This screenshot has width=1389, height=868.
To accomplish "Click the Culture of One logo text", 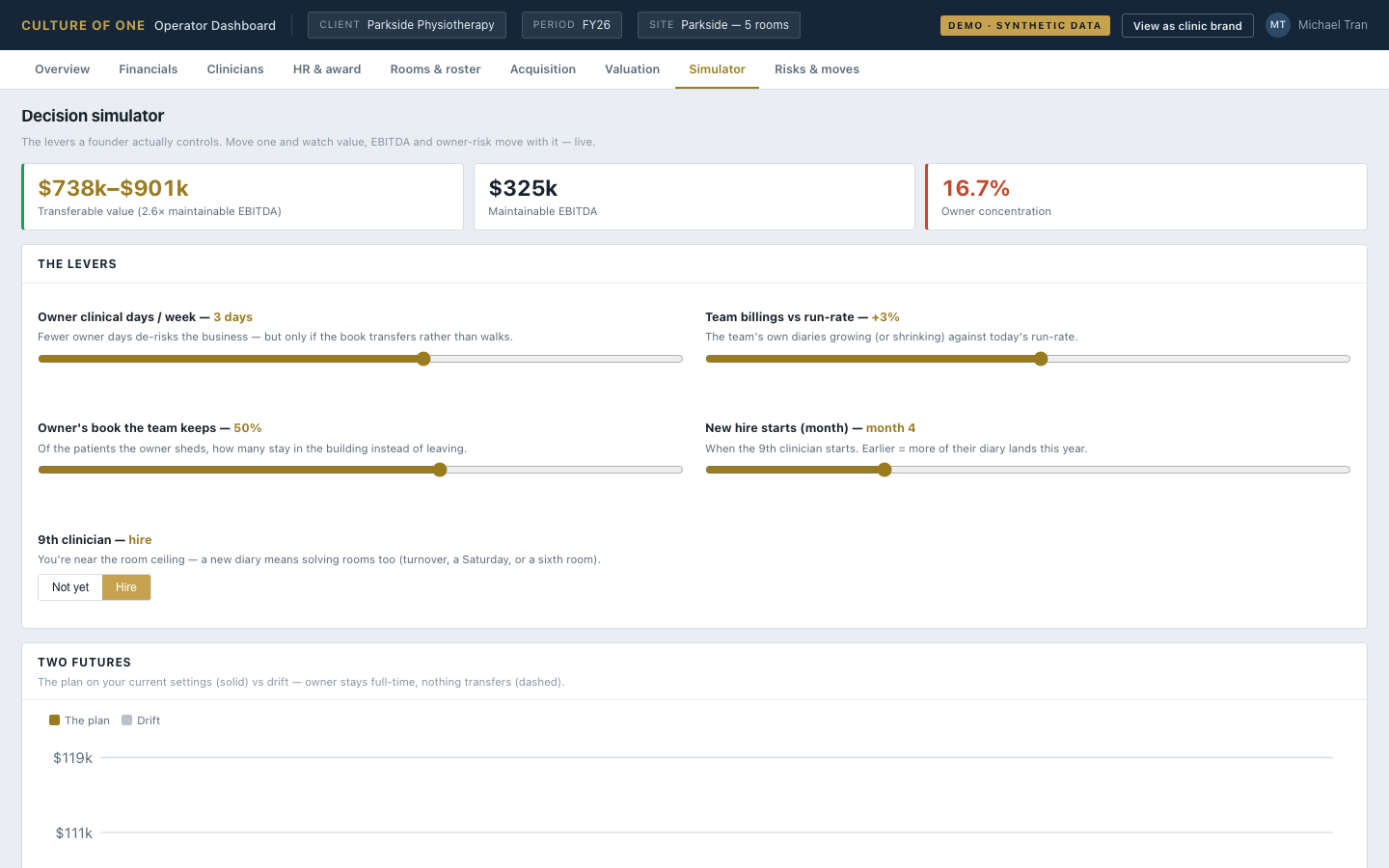I will (x=83, y=26).
